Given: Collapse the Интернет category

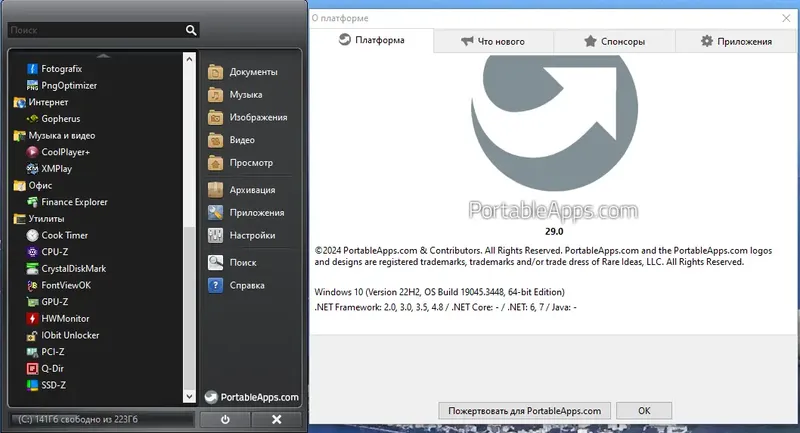Looking at the screenshot, I should tap(41, 102).
